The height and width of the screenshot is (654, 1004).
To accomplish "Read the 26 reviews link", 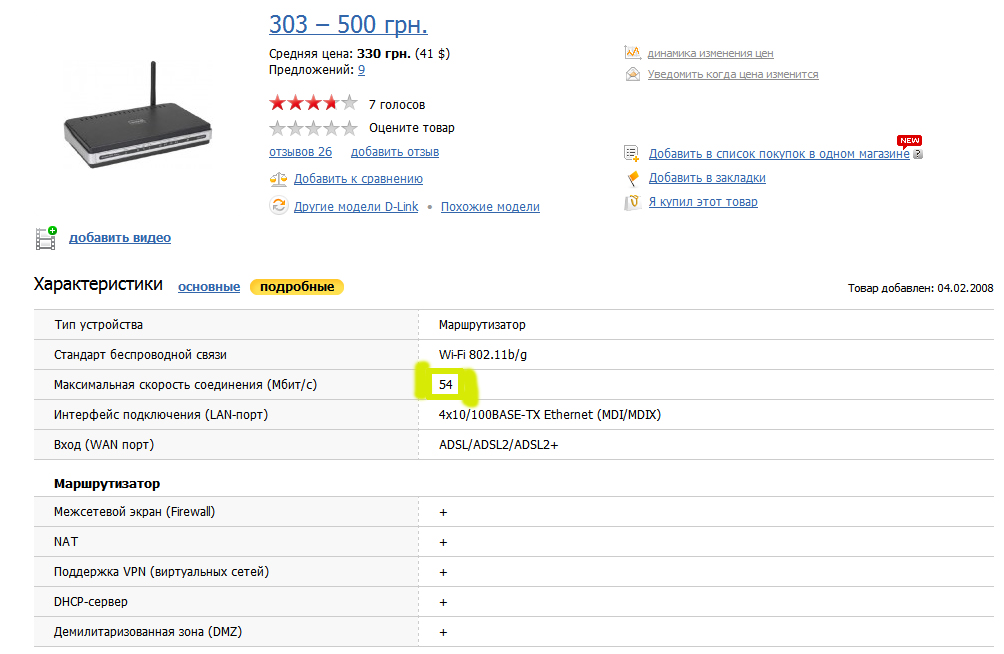I will [300, 152].
